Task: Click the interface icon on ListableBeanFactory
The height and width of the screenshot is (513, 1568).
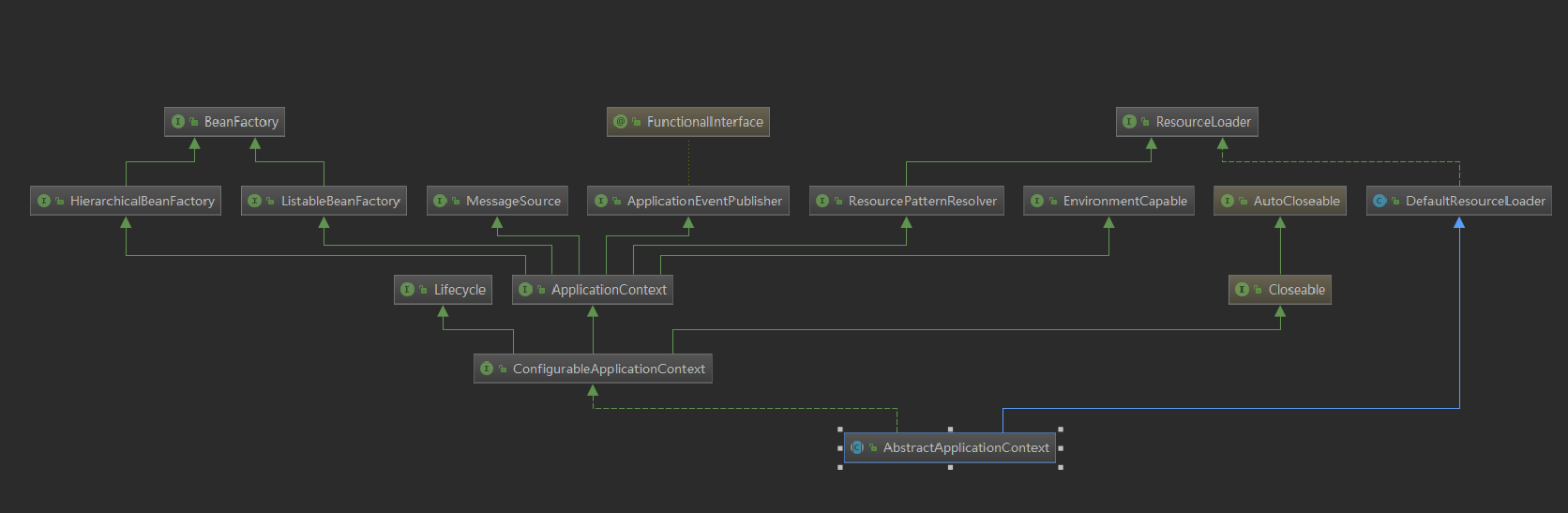Action: [x=255, y=201]
